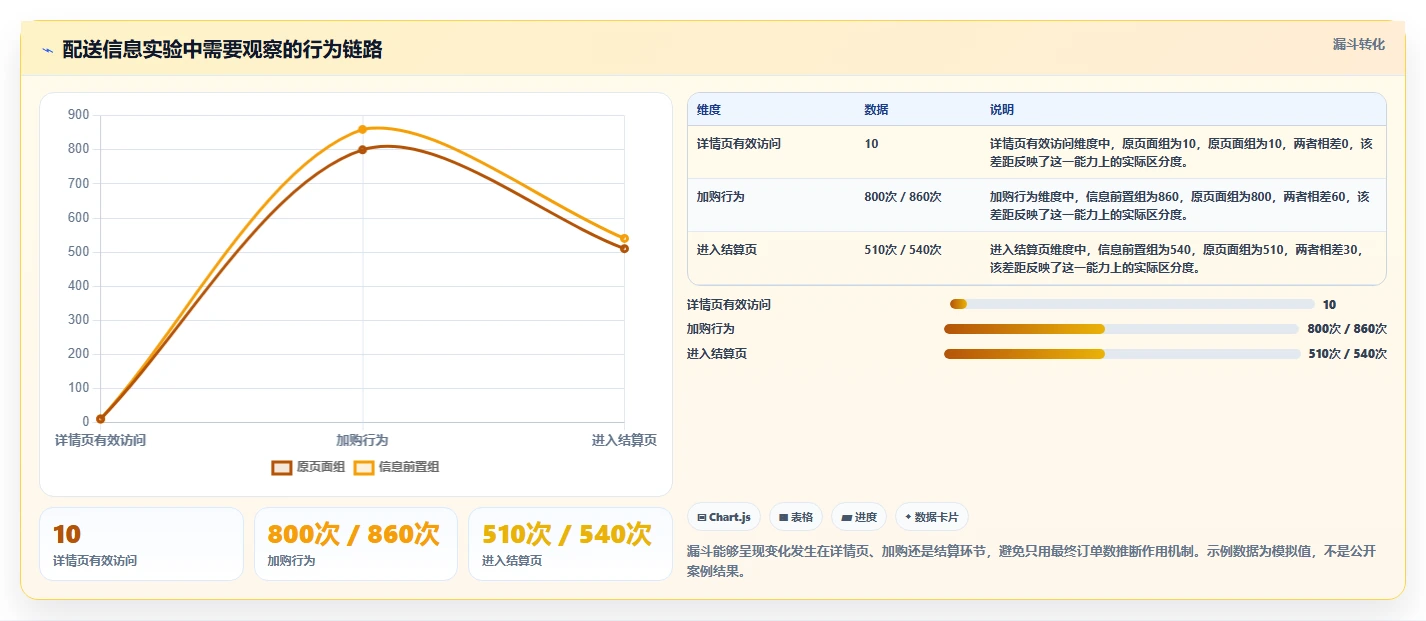Click the footnote paragraph about 漏斗
Viewport: 1426px width, 621px height.
click(1032, 562)
